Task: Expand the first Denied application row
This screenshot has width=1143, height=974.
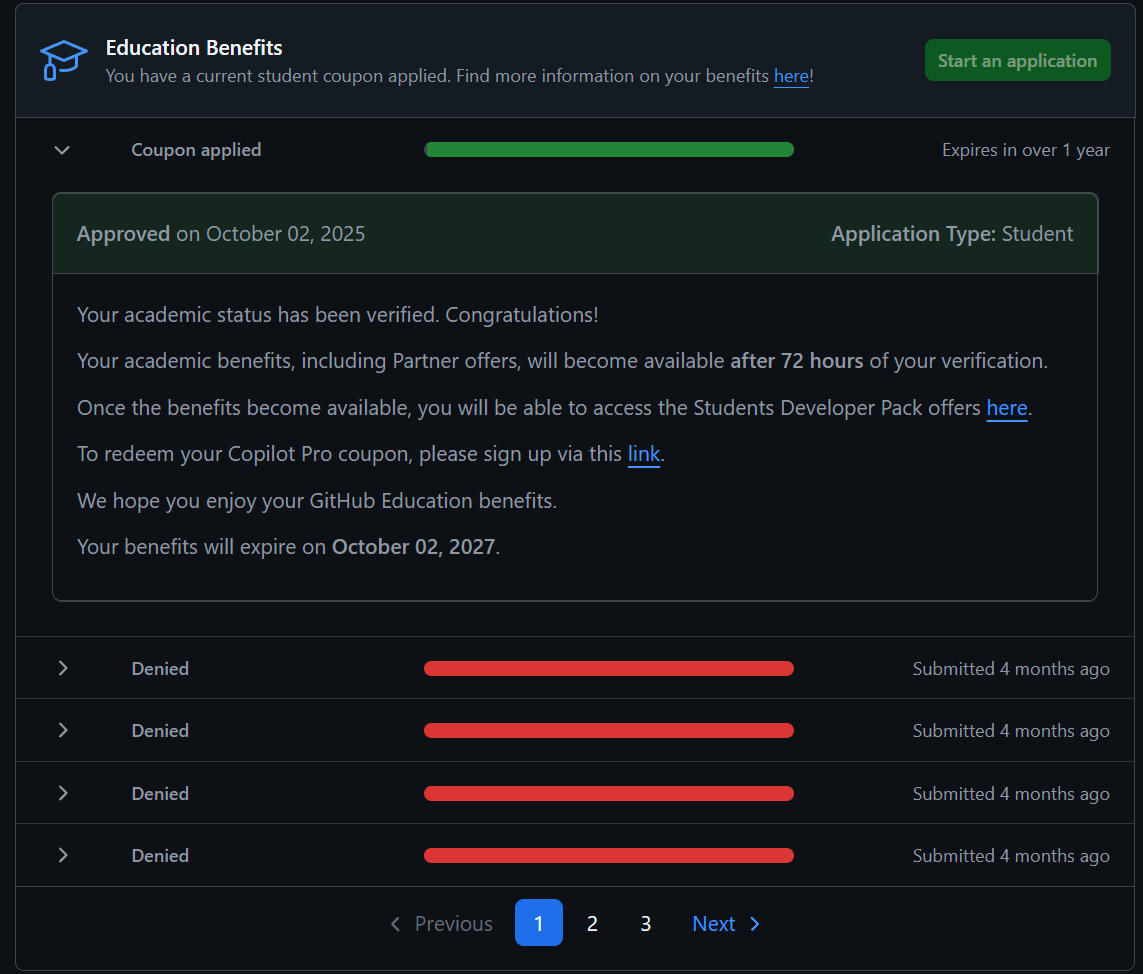Action: pyautogui.click(x=62, y=668)
